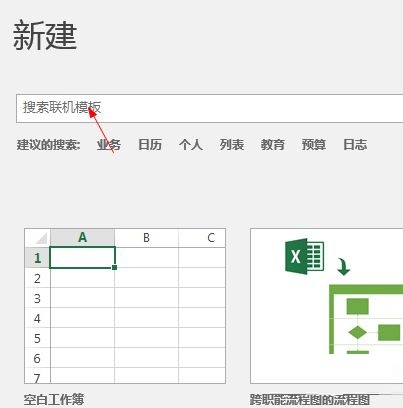Click the search online templates input field
This screenshot has height=408, width=403.
pyautogui.click(x=209, y=108)
